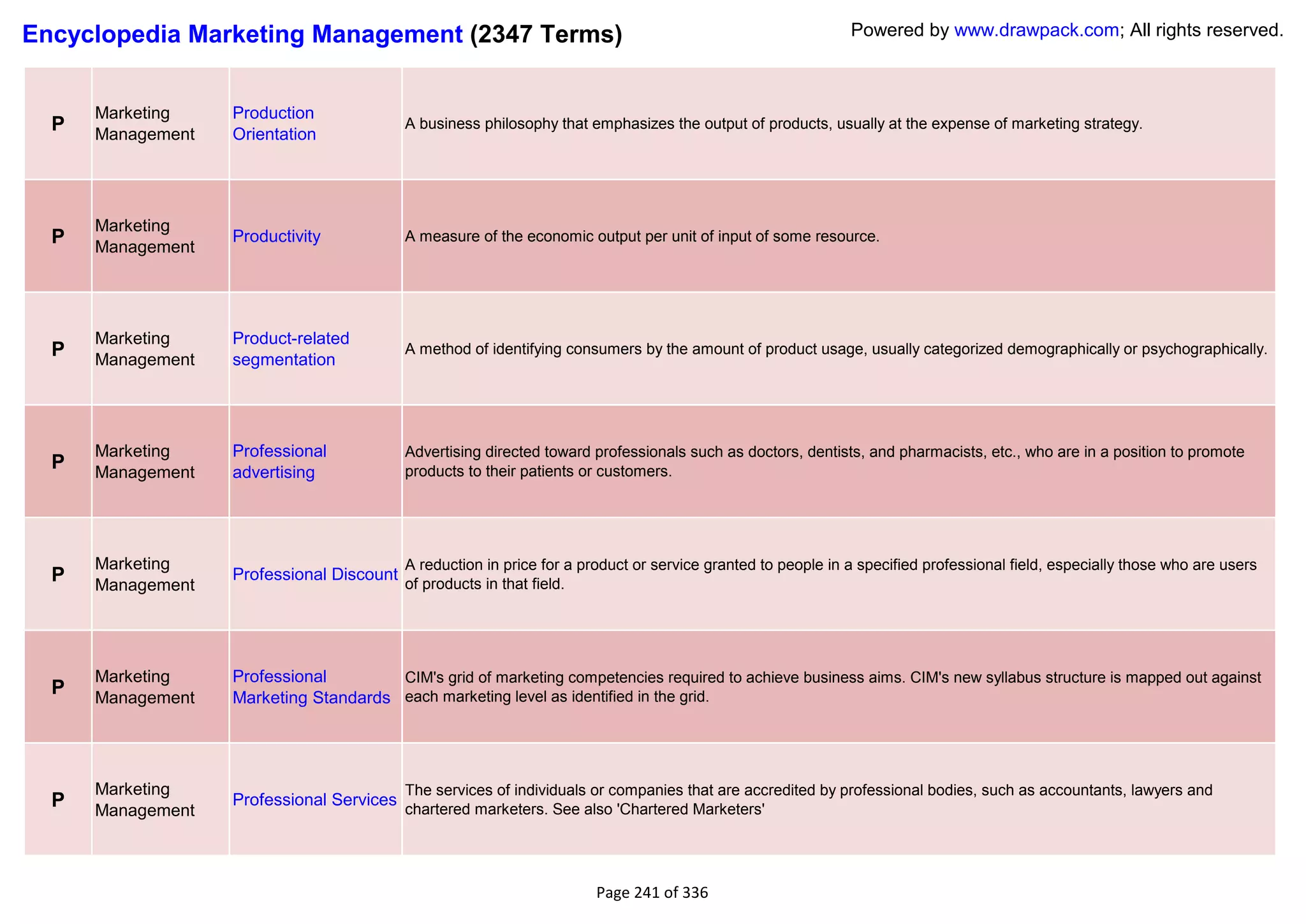Screen dimensions: 1306x924
Task: Click Marketing Management in the Productivity row
Action: 145,237
